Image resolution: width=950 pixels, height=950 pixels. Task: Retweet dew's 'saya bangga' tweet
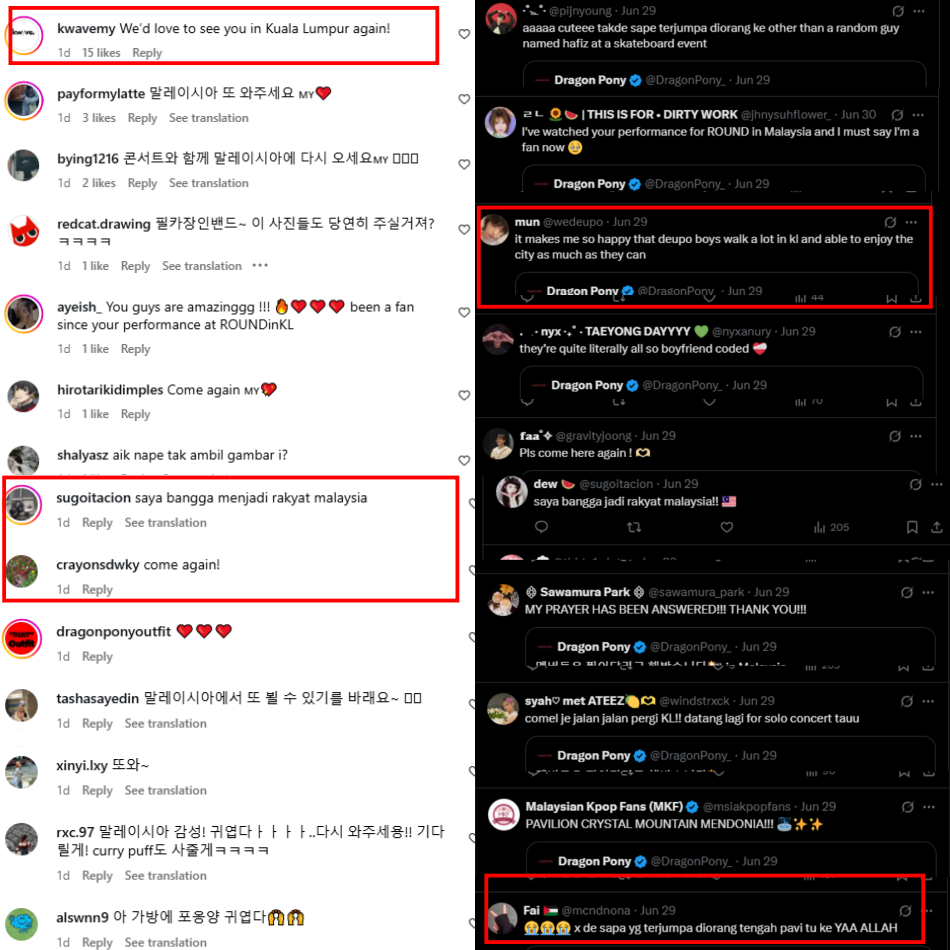[634, 527]
